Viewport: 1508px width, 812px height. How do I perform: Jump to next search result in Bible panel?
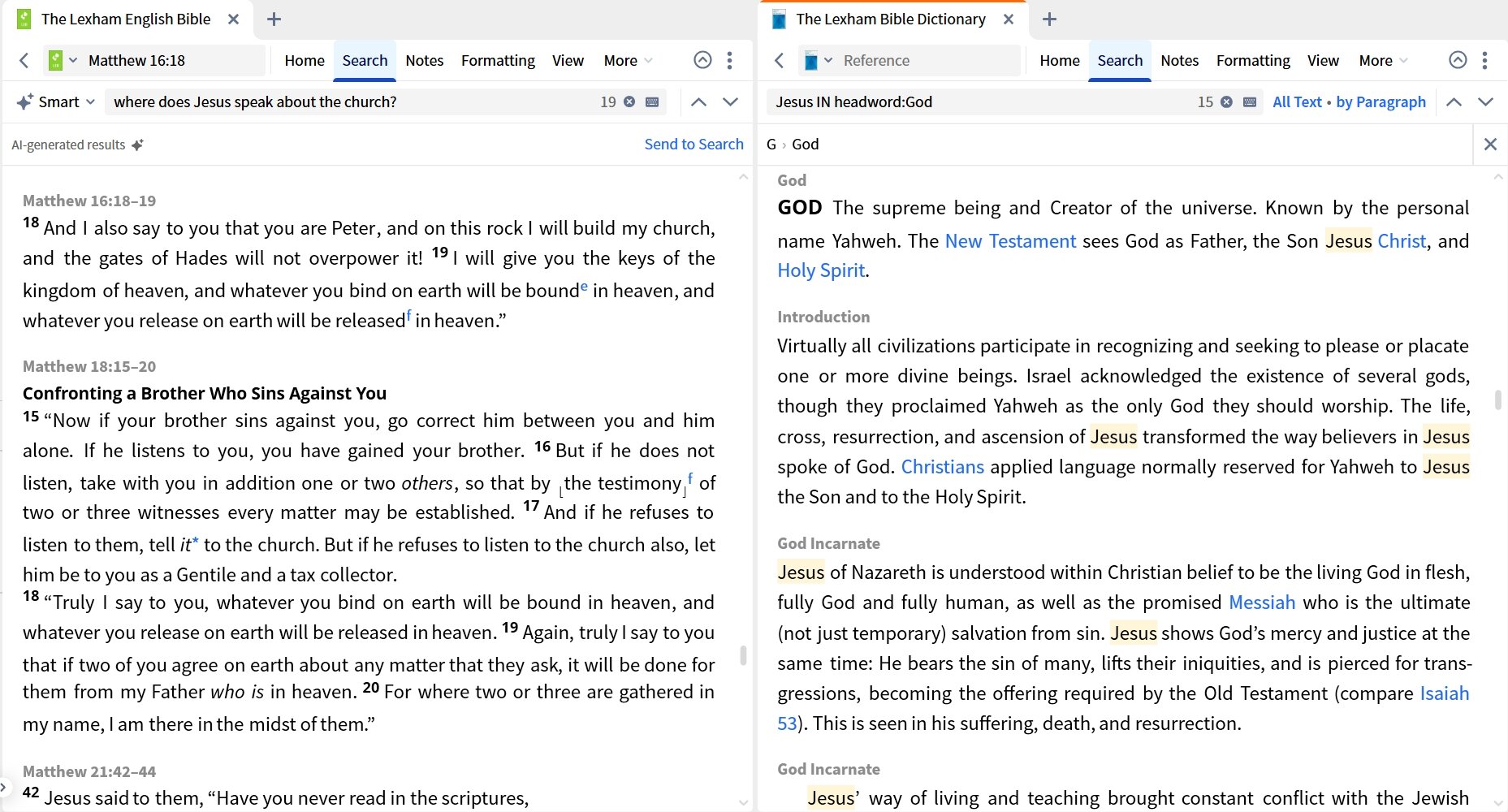pyautogui.click(x=730, y=101)
